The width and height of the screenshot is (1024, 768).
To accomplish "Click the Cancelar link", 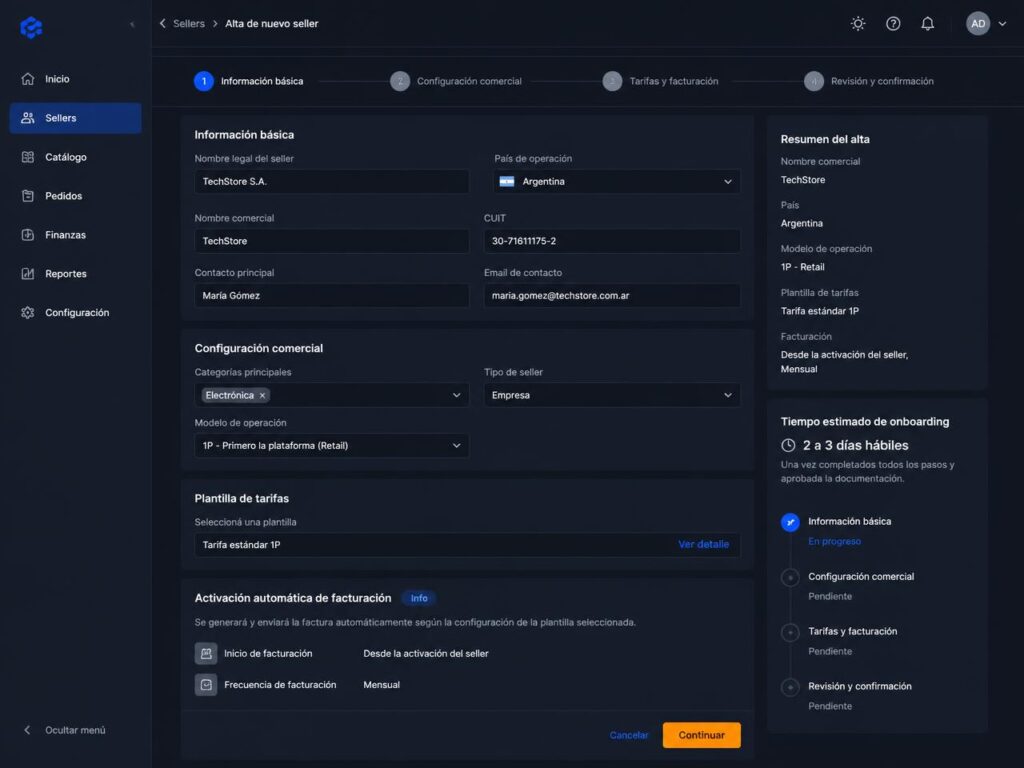I will (x=629, y=735).
